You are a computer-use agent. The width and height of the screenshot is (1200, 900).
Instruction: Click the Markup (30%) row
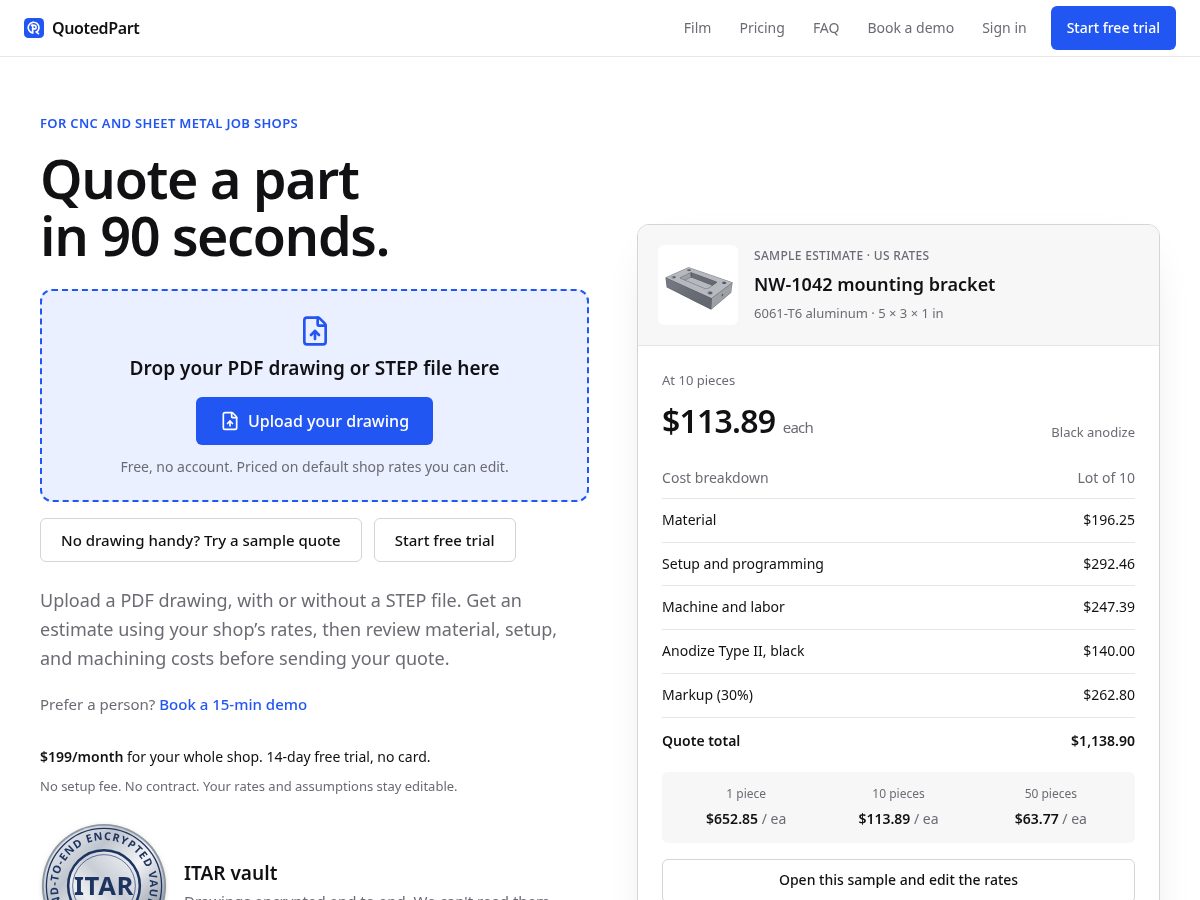(x=898, y=695)
